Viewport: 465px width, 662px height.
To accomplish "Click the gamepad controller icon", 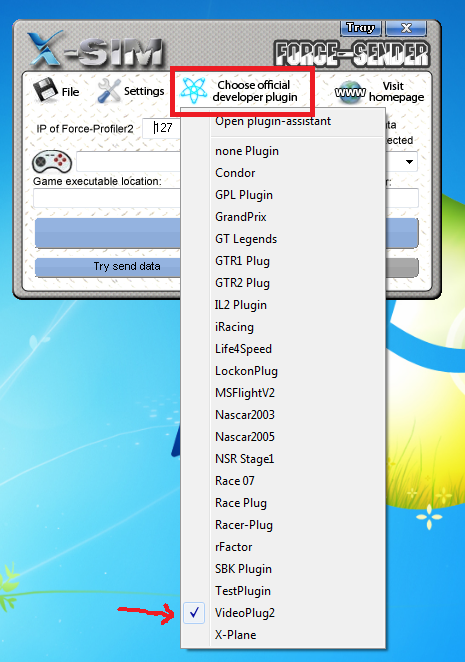I will pyautogui.click(x=52, y=162).
